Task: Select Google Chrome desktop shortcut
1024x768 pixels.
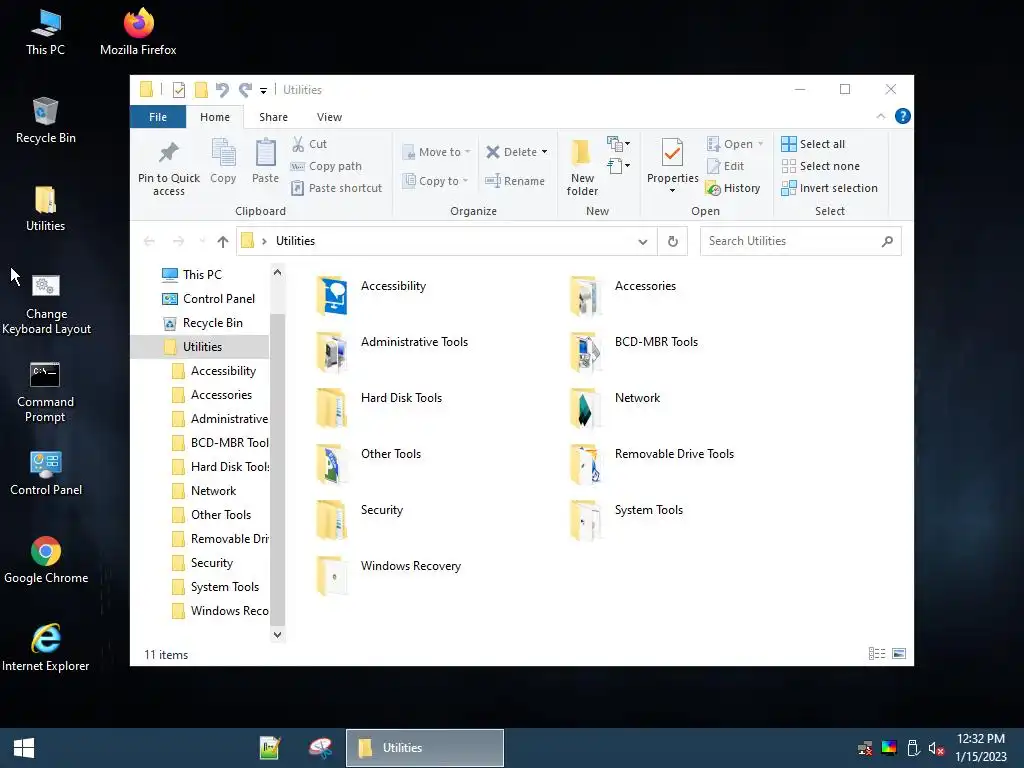Action: coord(46,560)
